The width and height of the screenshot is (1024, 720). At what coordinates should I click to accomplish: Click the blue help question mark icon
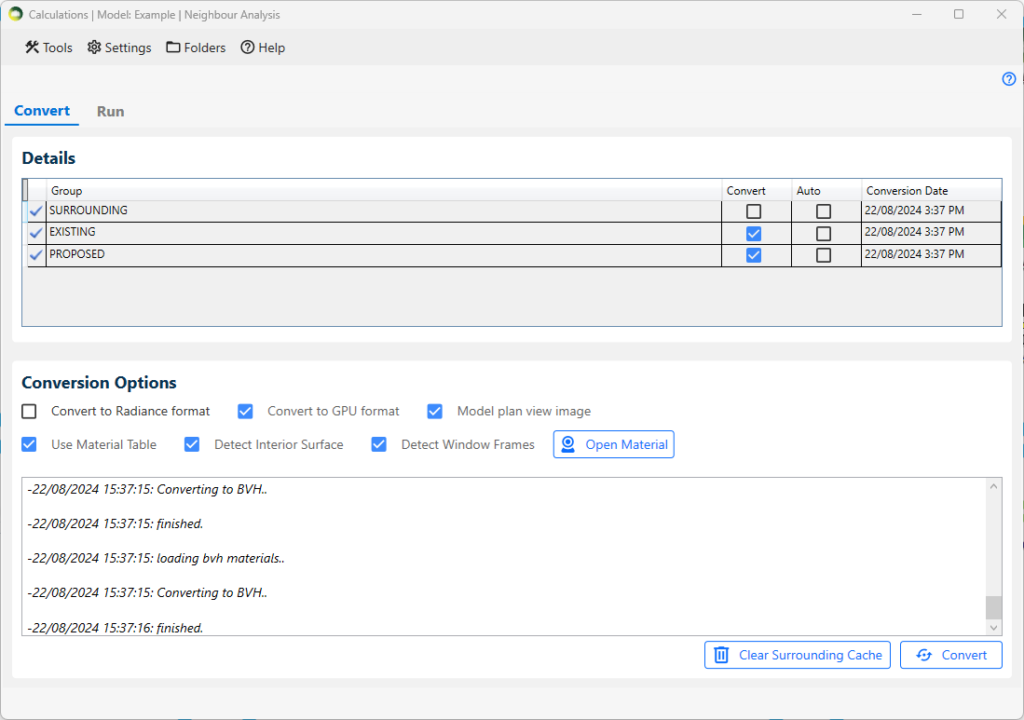click(x=1009, y=79)
